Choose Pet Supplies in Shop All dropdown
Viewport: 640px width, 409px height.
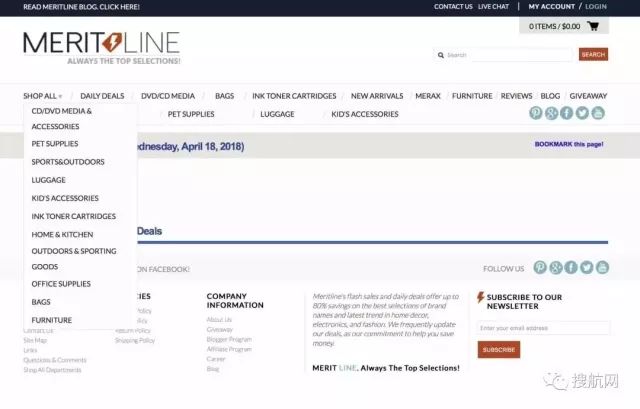55,144
